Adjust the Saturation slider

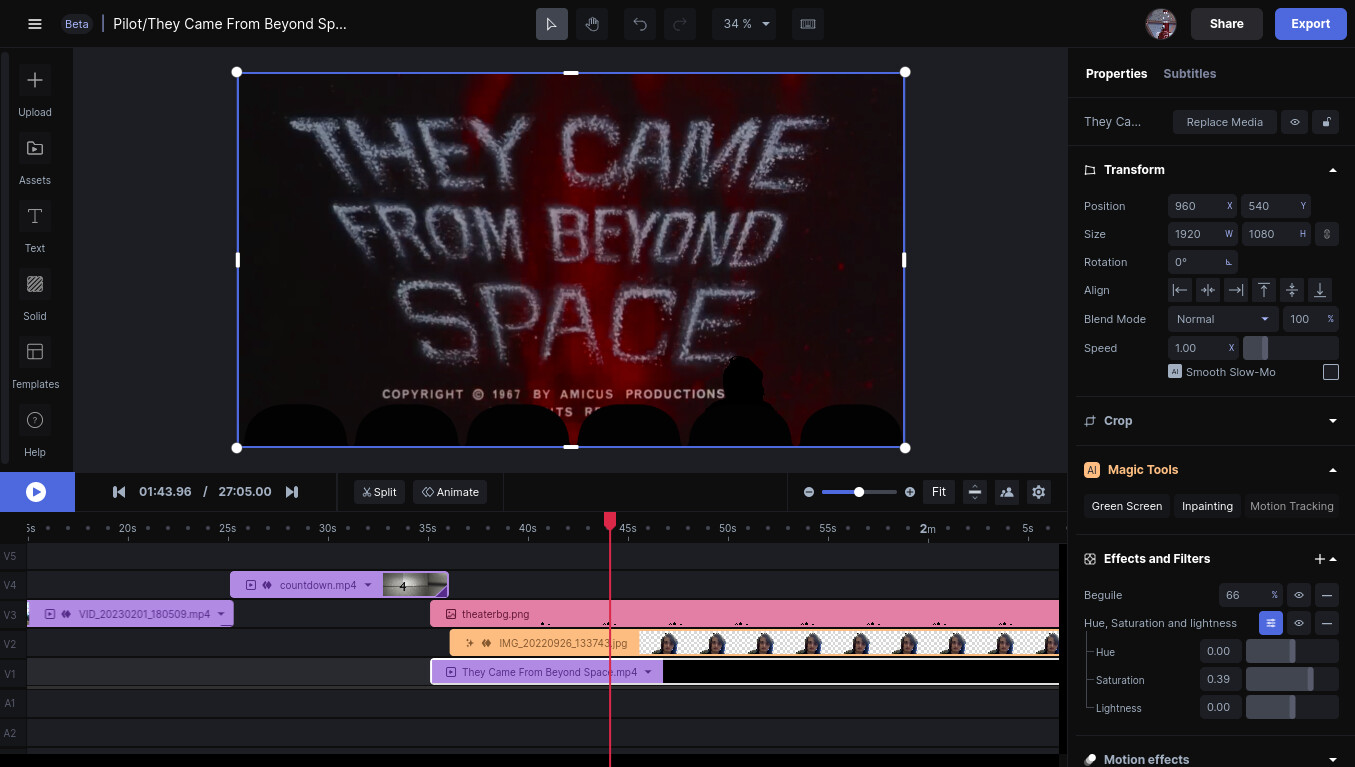point(1292,680)
